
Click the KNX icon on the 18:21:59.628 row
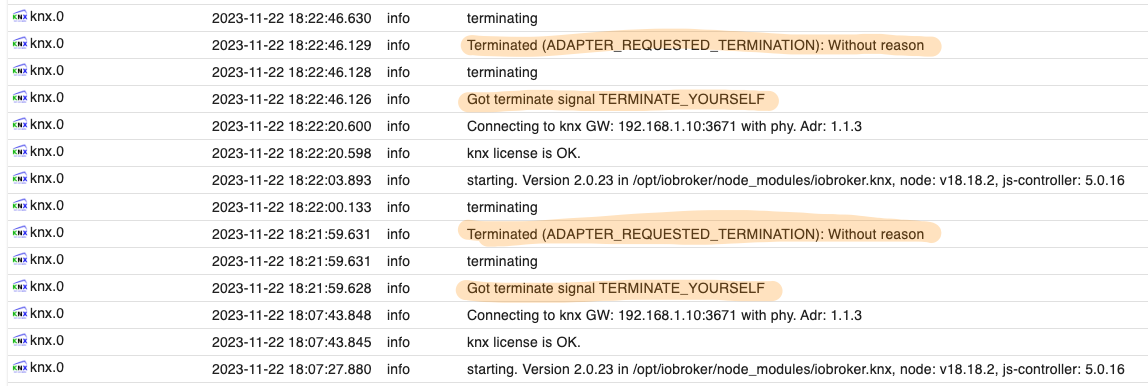coord(20,287)
